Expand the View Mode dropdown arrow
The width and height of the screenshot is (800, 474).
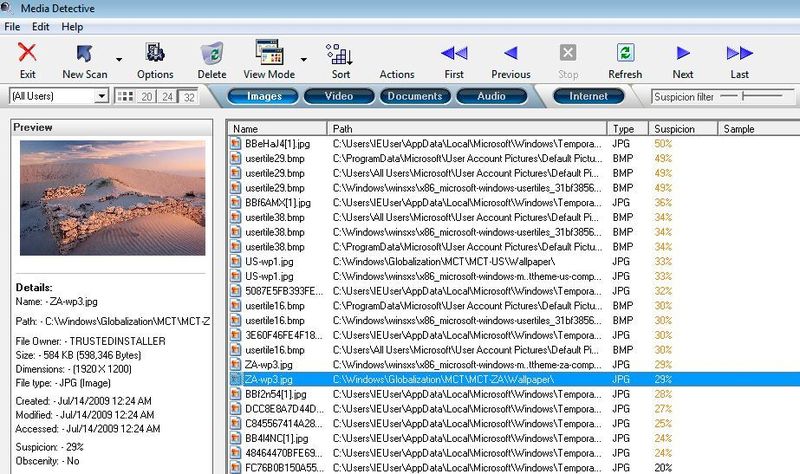302,60
